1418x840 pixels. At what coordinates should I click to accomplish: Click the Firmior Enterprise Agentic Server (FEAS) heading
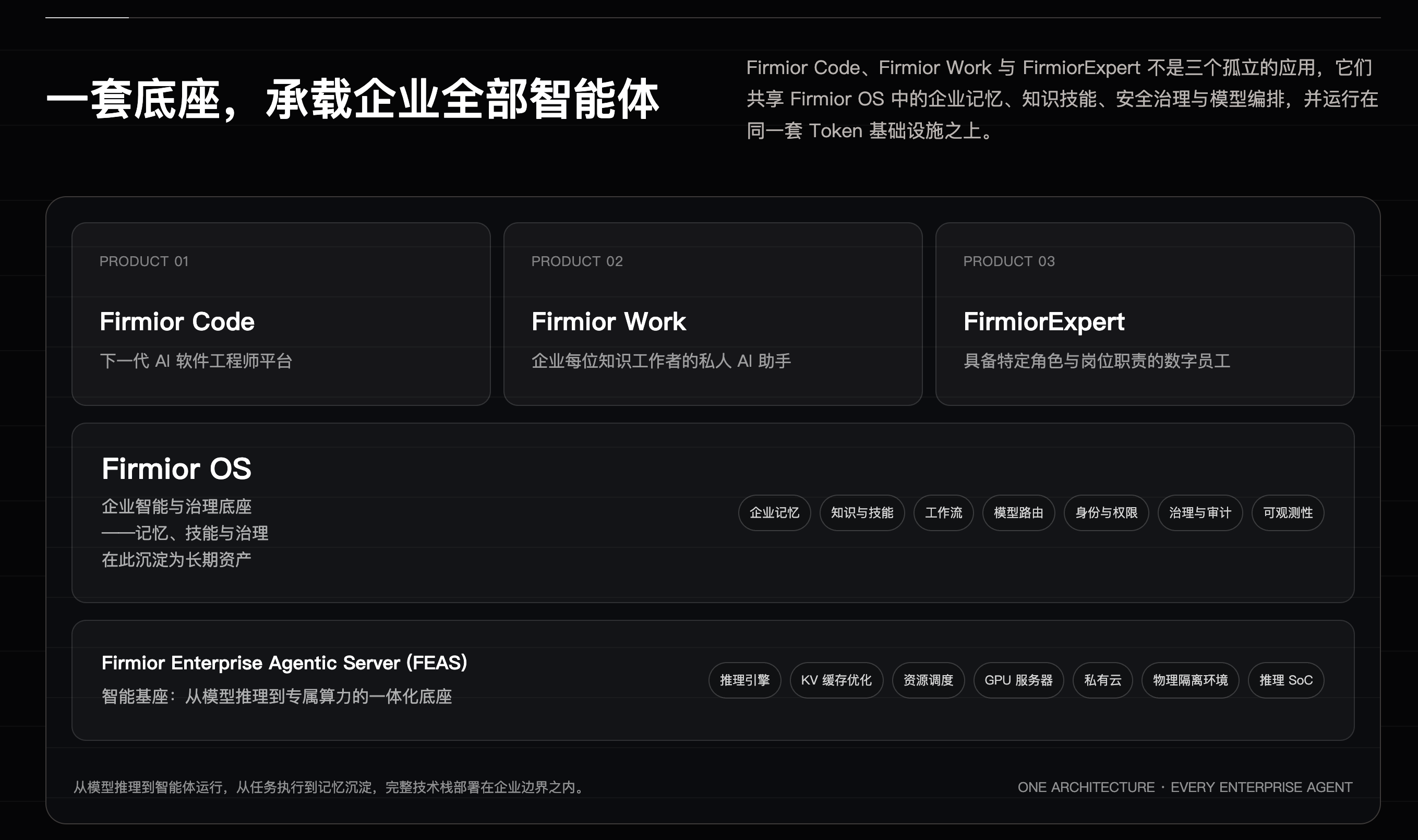[x=285, y=663]
